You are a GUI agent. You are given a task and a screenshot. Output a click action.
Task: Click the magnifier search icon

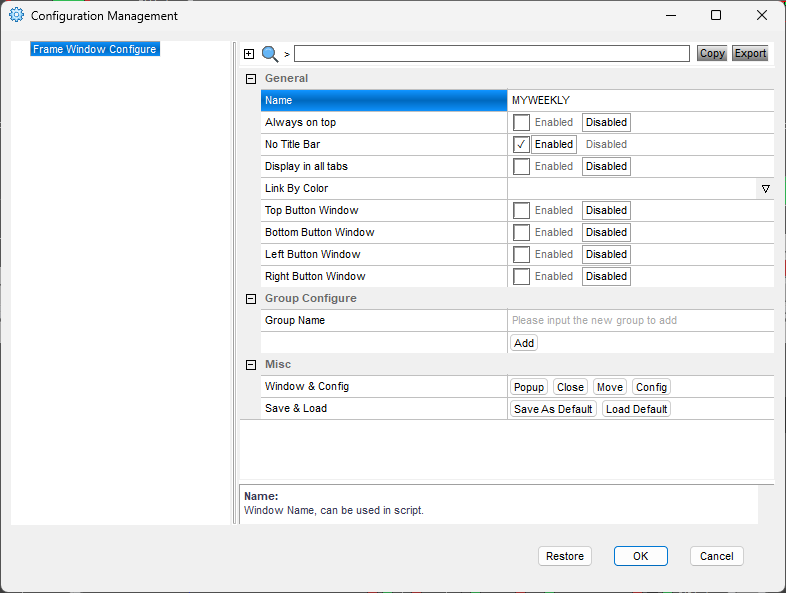pyautogui.click(x=270, y=54)
